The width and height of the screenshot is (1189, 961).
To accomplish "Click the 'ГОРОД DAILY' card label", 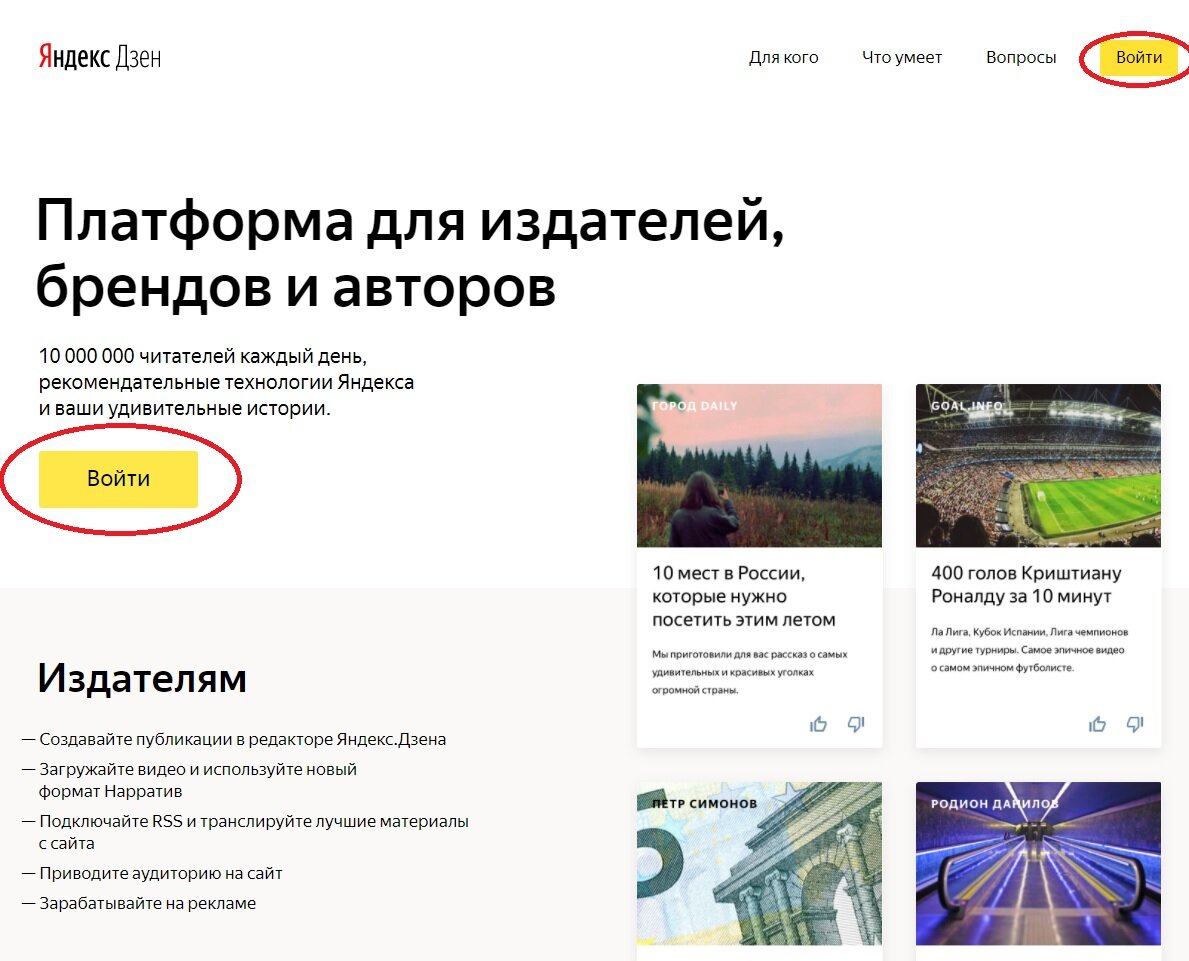I will pyautogui.click(x=695, y=406).
